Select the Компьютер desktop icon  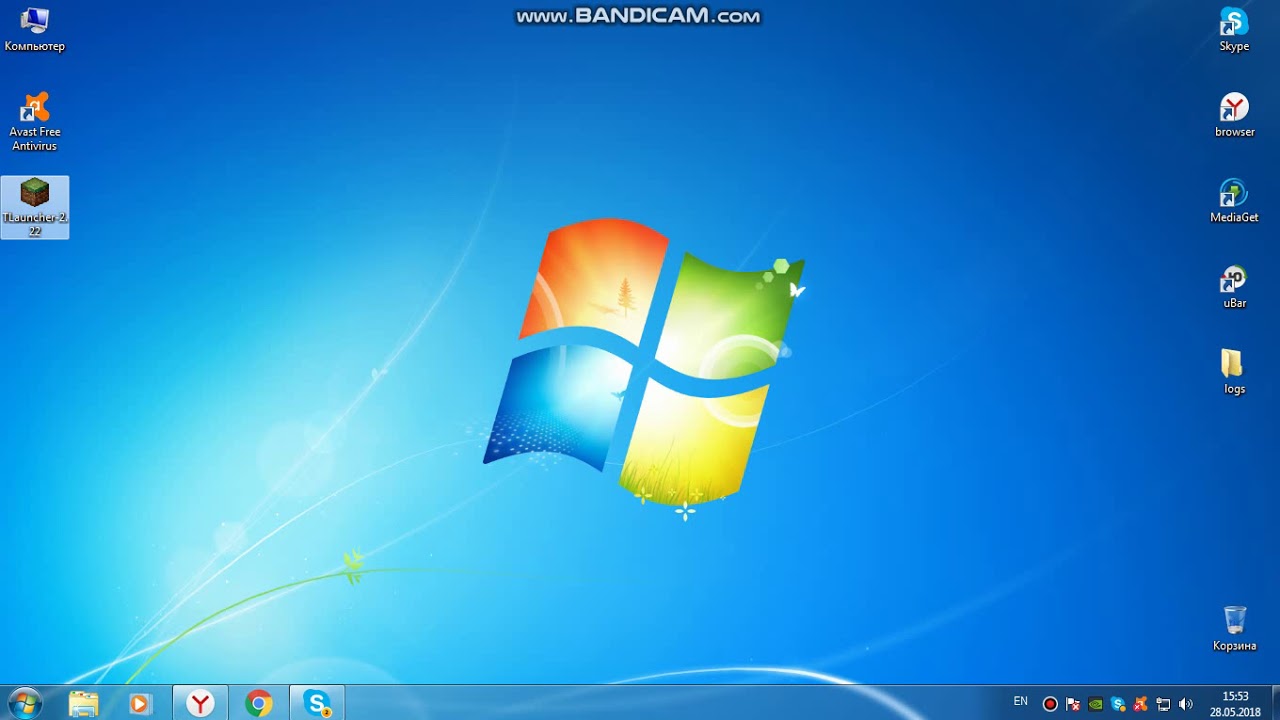[x=35, y=30]
